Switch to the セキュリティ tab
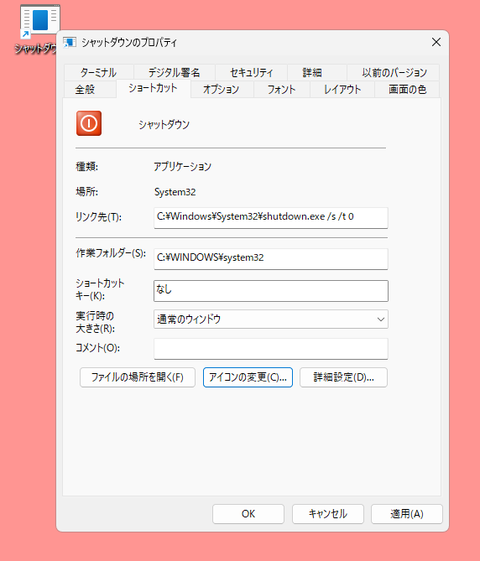The image size is (480, 561). [251, 73]
